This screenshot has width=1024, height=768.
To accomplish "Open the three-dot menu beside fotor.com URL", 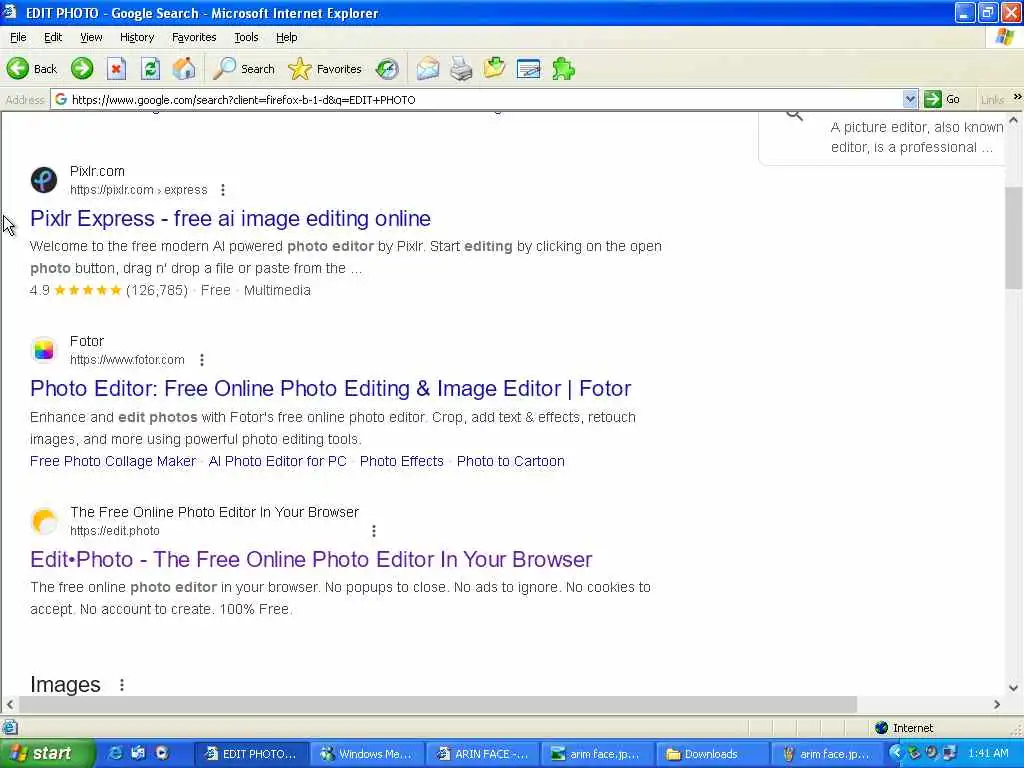I will tap(202, 360).
